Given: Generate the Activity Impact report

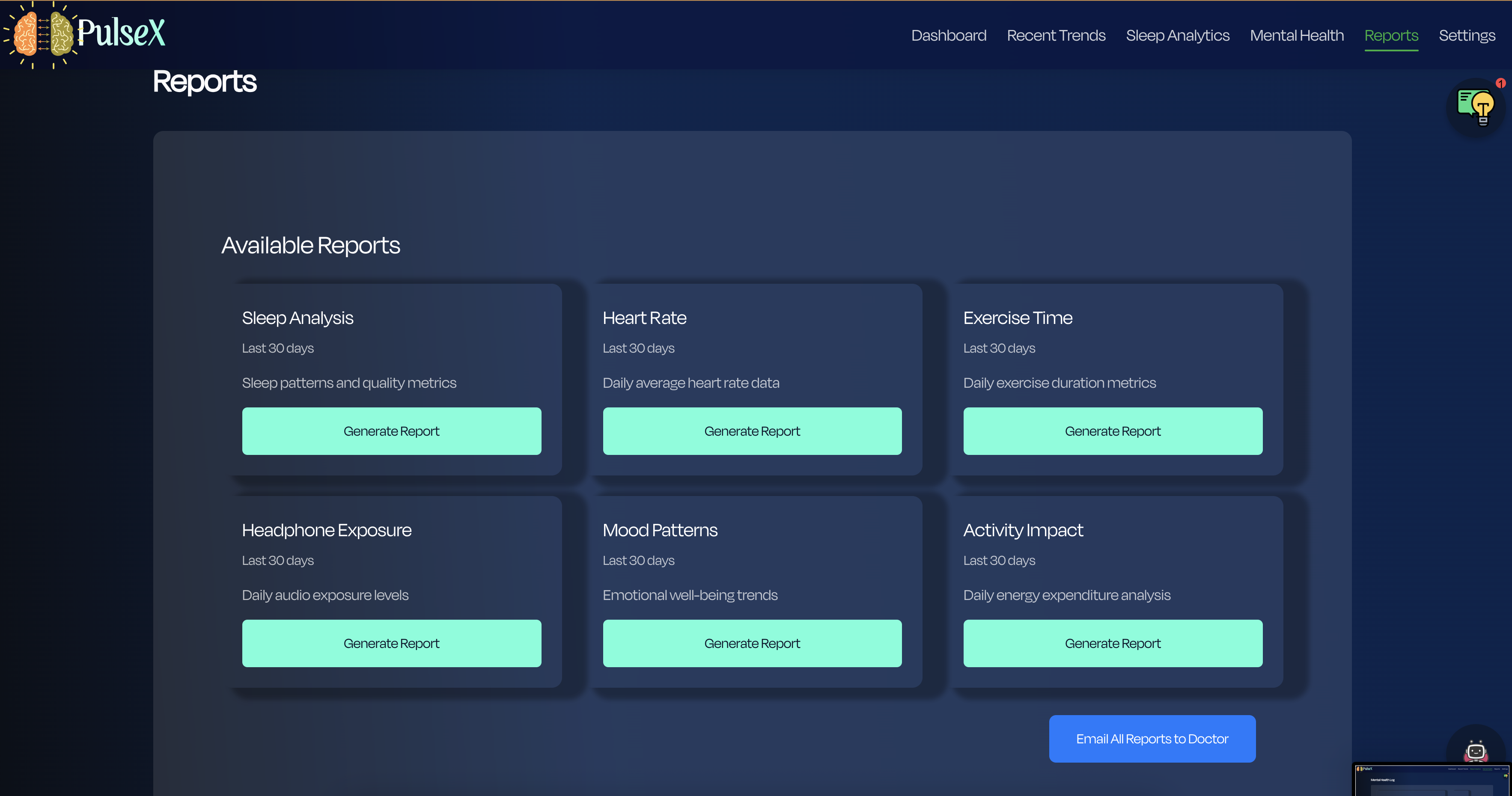Looking at the screenshot, I should coord(1112,644).
